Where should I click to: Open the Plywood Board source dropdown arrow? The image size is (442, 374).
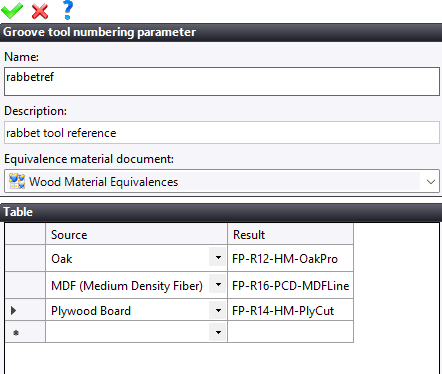click(218, 310)
